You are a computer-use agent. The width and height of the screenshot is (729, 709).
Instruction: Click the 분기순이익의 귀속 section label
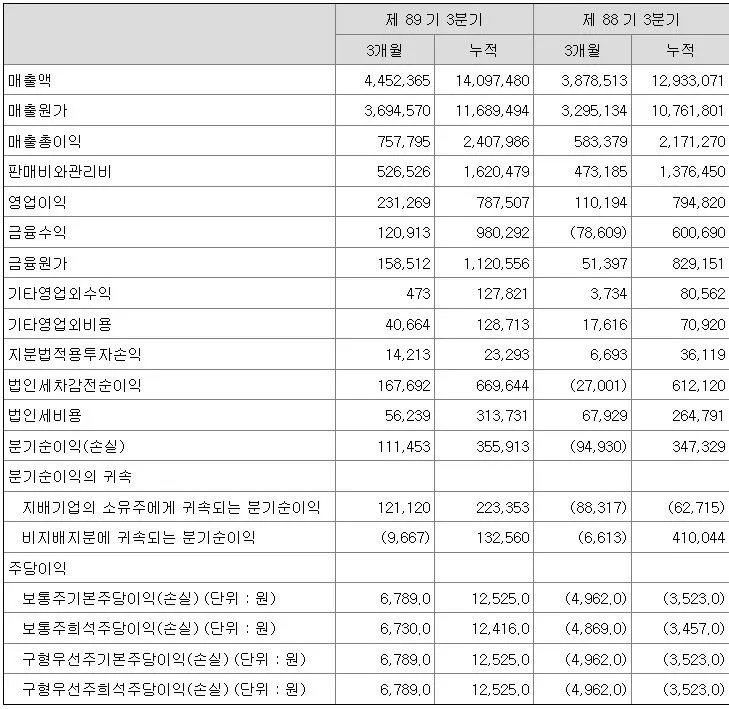coord(70,477)
